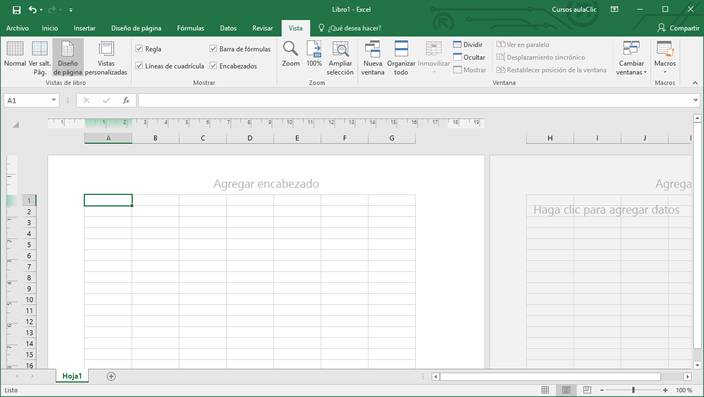The image size is (704, 397).
Task: Collapse the ribbon with the chevron
Action: (695, 83)
